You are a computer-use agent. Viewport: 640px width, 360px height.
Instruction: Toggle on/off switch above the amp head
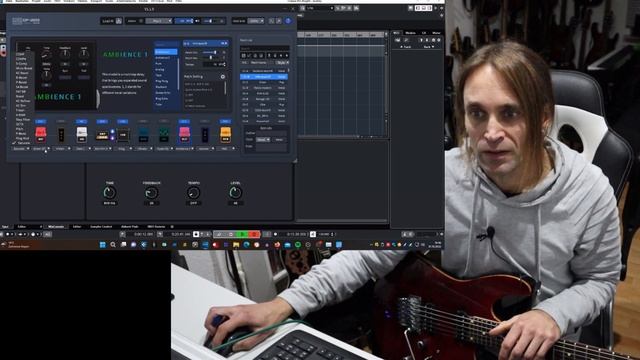(102, 122)
